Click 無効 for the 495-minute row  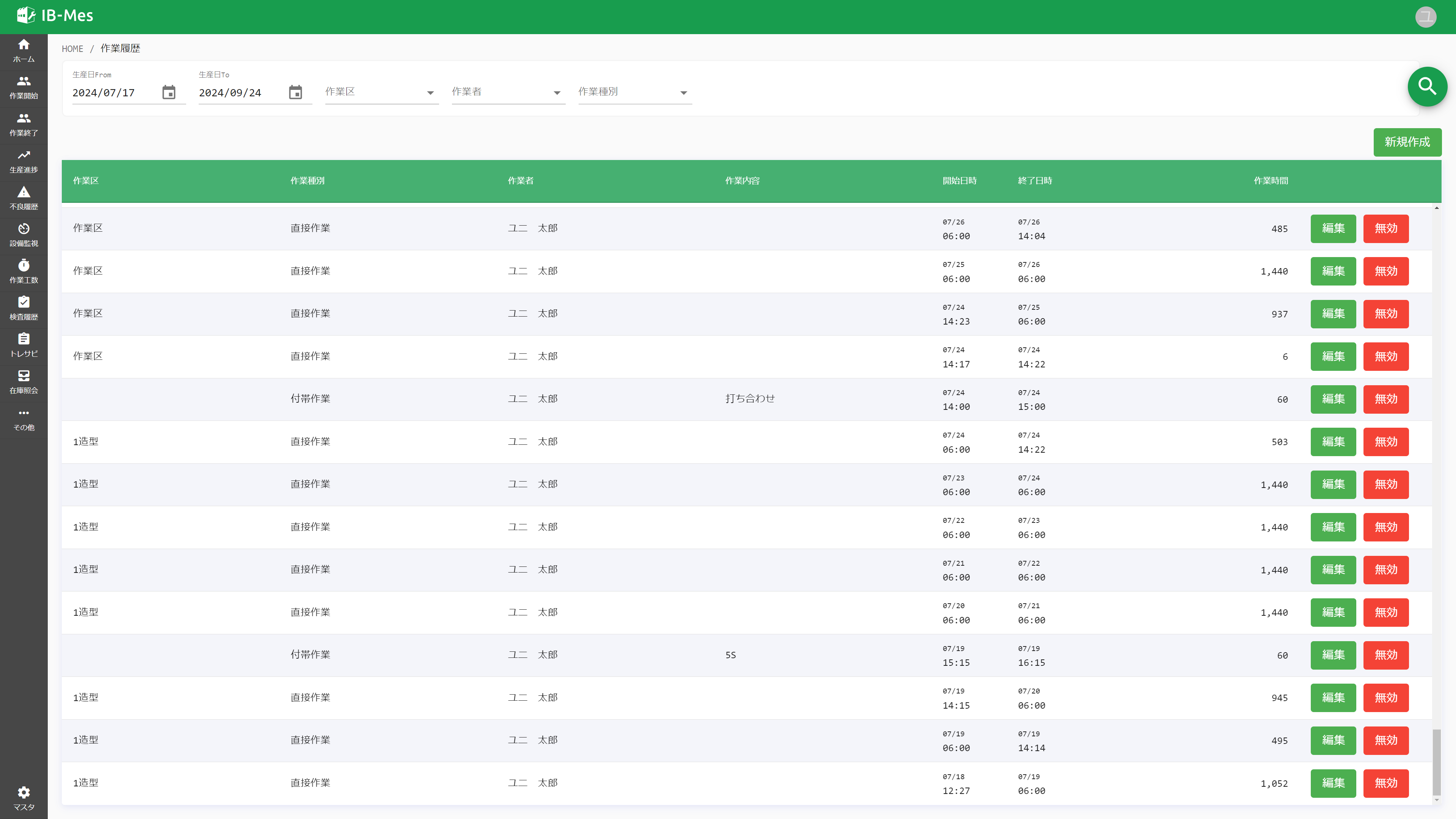click(x=1386, y=741)
